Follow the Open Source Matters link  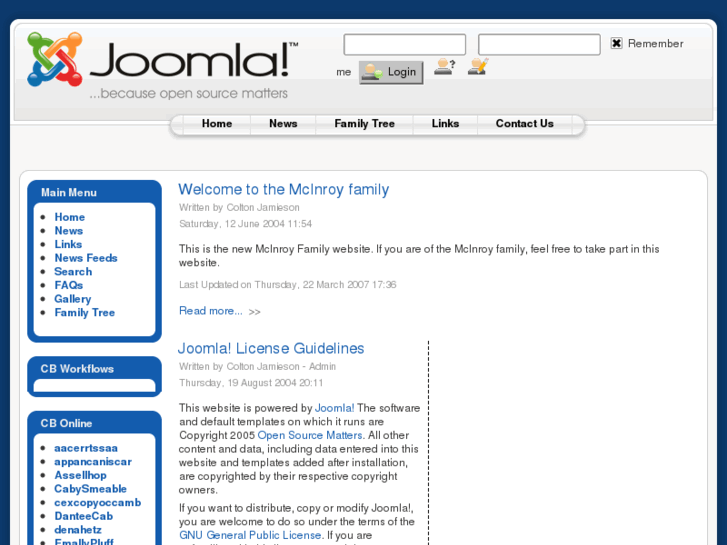coord(310,435)
